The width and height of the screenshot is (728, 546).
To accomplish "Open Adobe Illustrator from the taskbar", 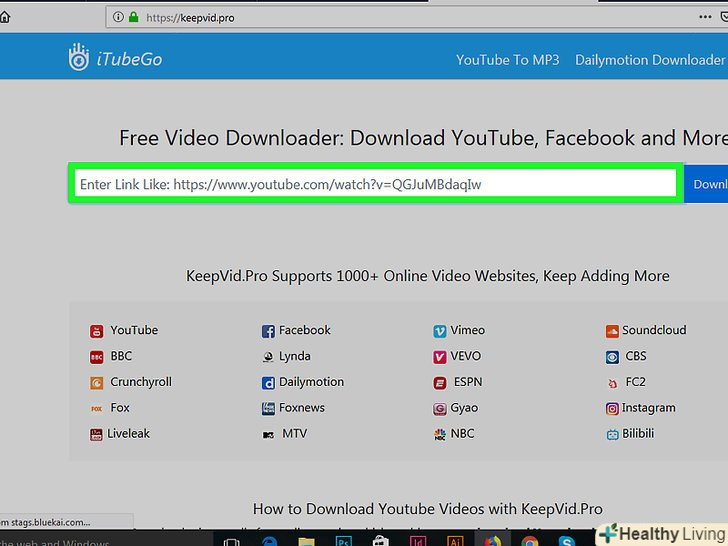I will pyautogui.click(x=455, y=541).
